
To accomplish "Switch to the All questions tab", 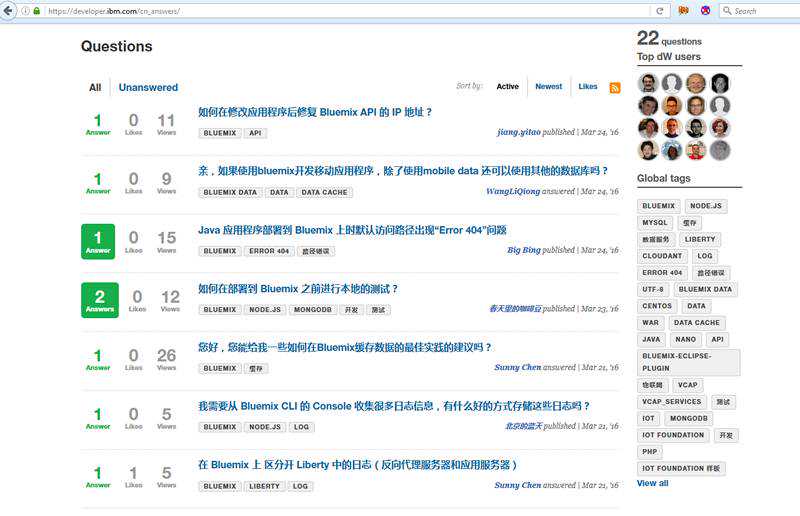I will [95, 87].
